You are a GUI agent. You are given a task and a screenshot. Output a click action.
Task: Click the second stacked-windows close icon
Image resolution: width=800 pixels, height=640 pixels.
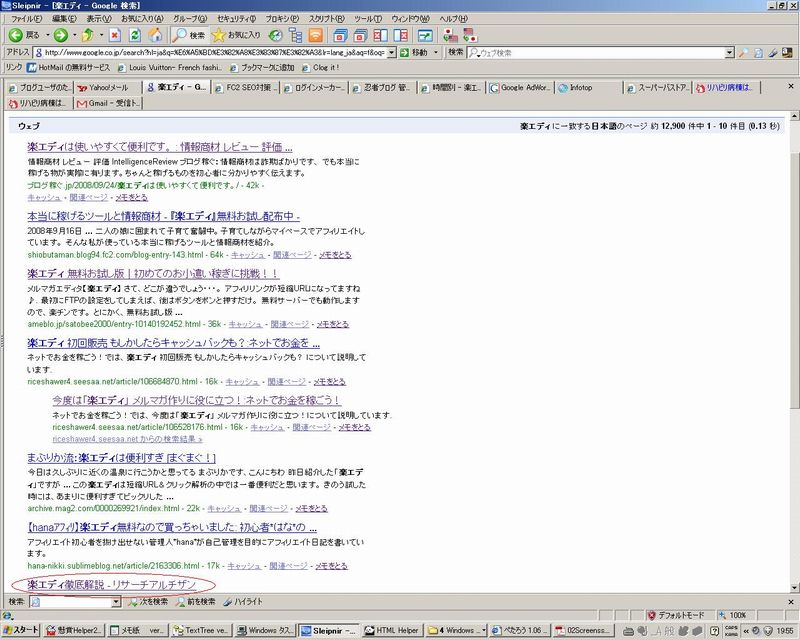coord(360,35)
